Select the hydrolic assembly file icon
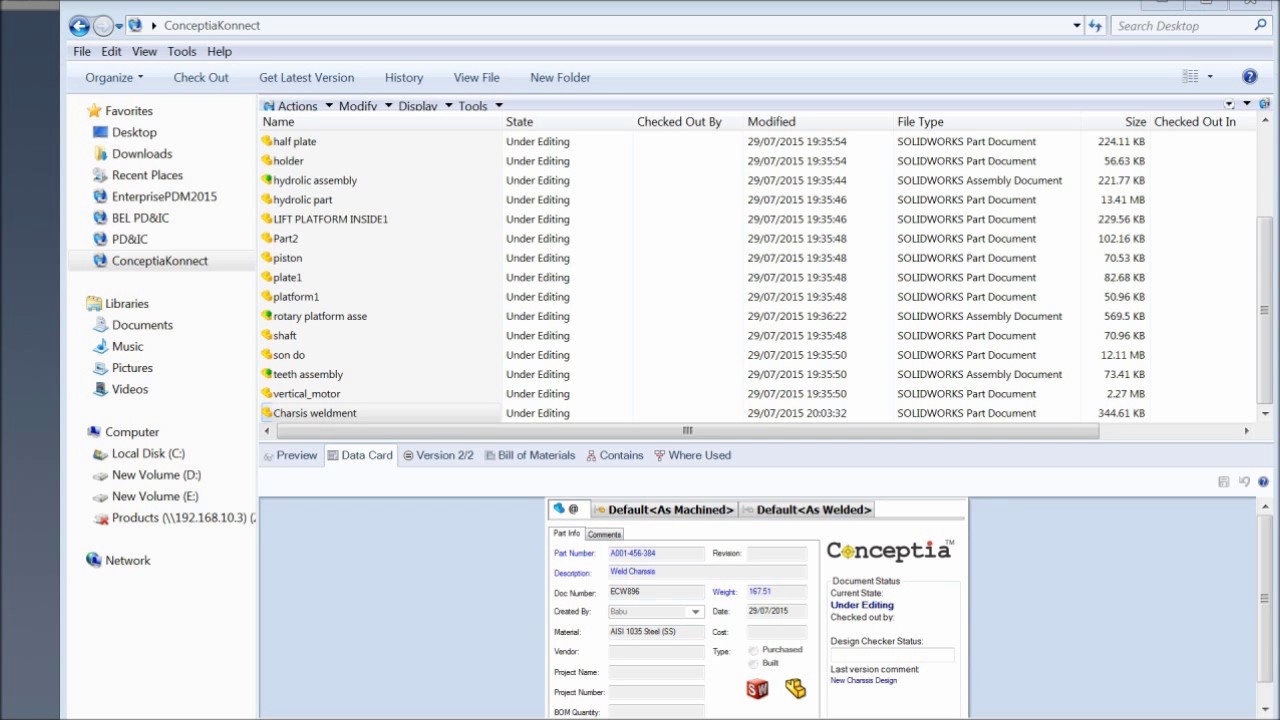Screen dimensions: 1280x720 click(x=267, y=180)
